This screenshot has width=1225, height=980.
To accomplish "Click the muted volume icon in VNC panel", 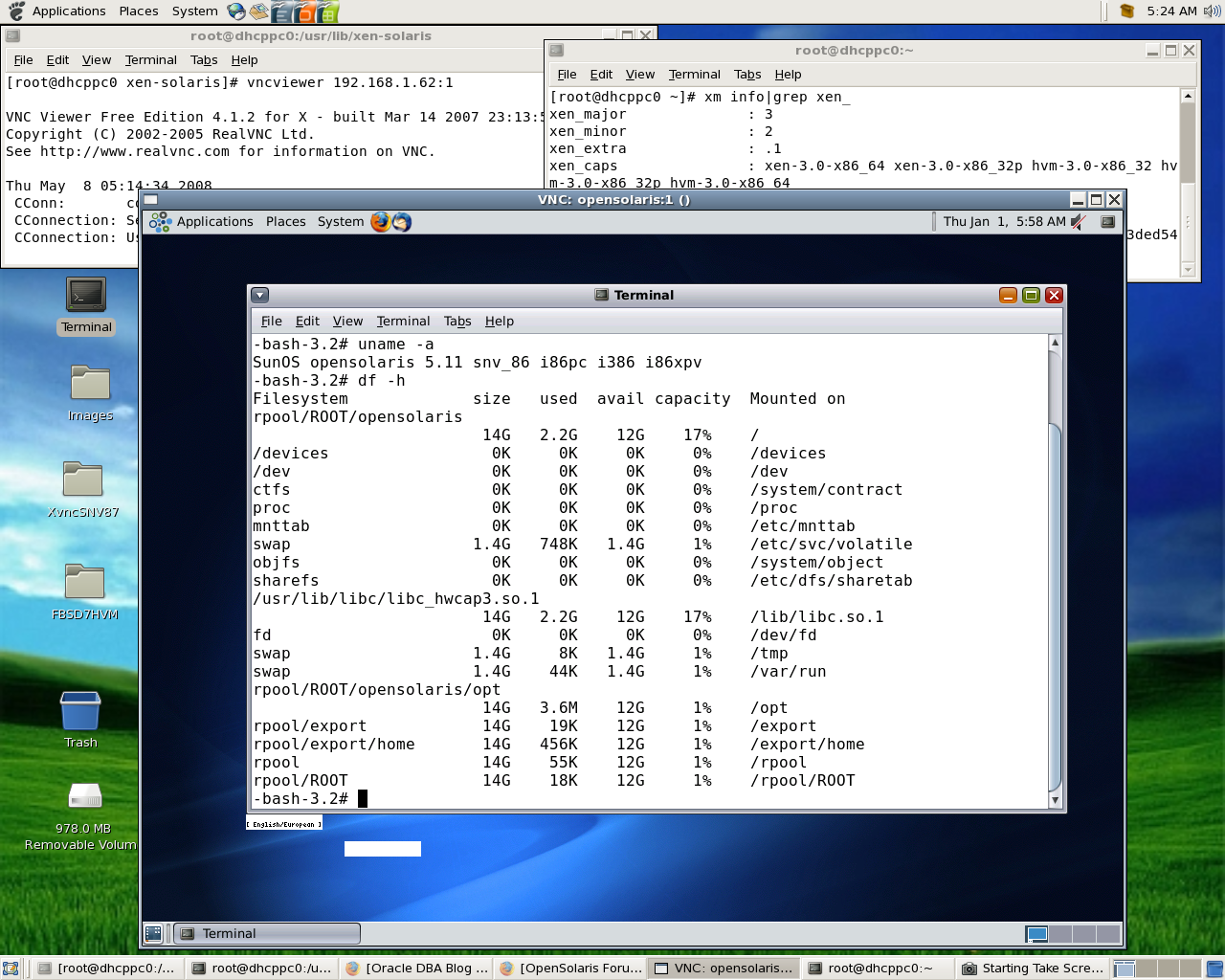I will coord(1079,222).
